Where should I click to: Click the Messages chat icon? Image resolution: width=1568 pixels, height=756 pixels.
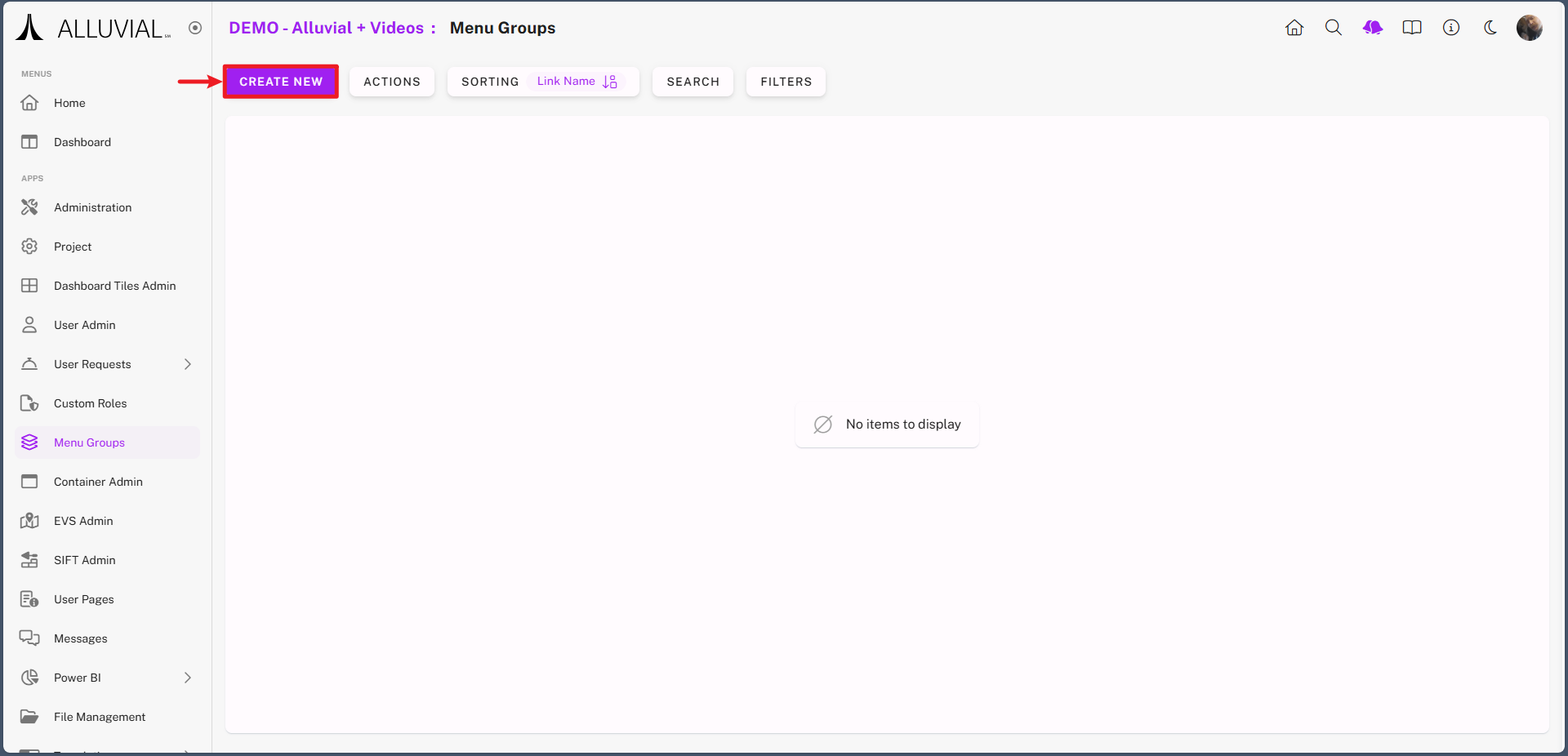(x=29, y=638)
